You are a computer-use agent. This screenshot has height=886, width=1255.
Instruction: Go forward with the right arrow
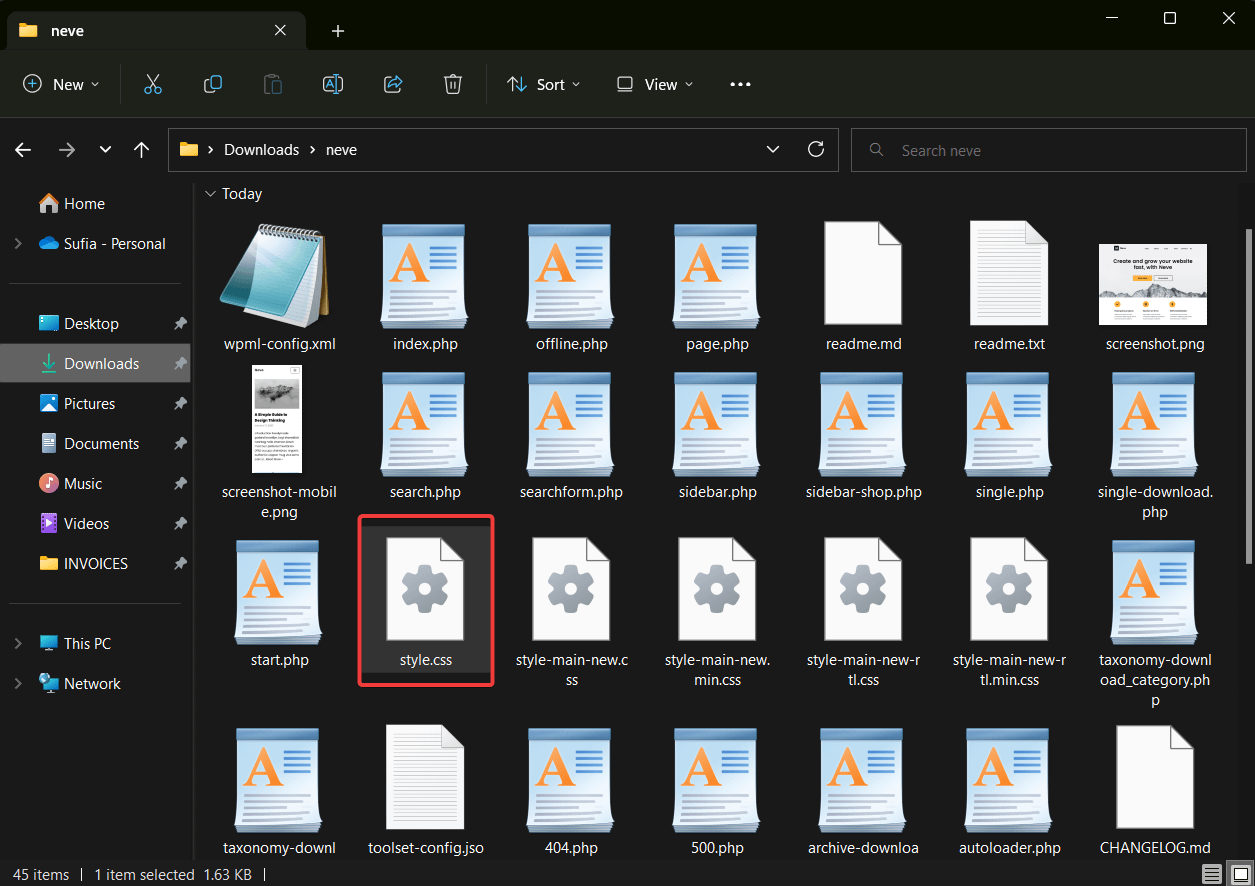(x=67, y=150)
